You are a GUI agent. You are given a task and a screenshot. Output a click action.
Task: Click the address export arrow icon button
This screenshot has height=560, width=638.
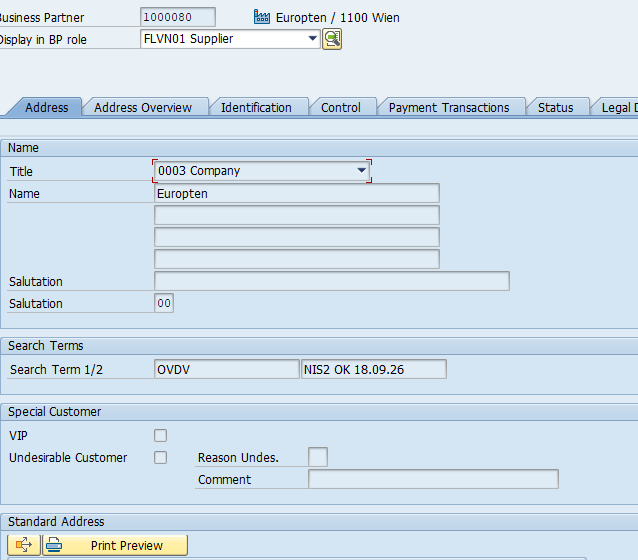point(24,545)
